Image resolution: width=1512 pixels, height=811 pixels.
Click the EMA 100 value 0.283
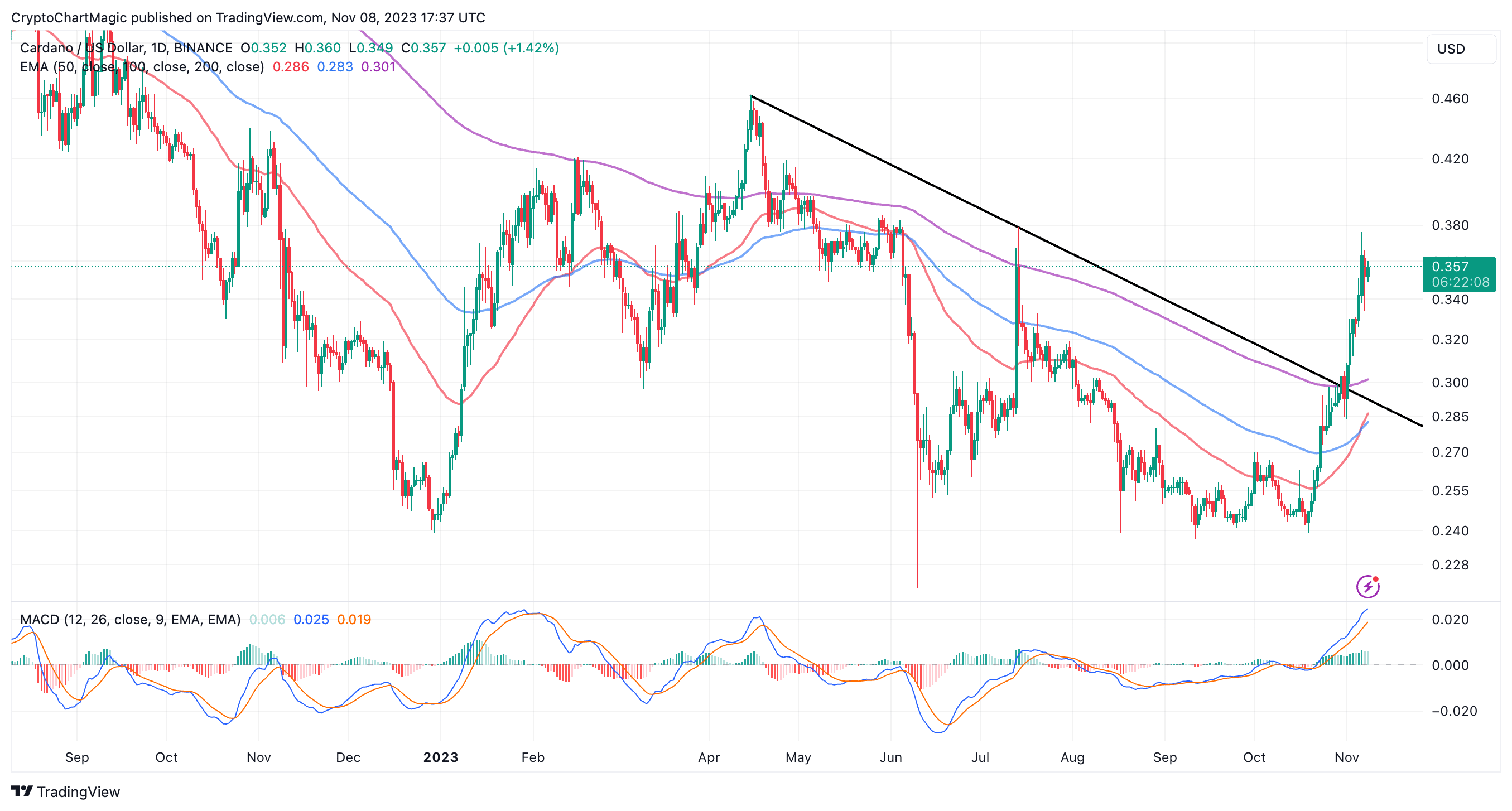point(335,67)
